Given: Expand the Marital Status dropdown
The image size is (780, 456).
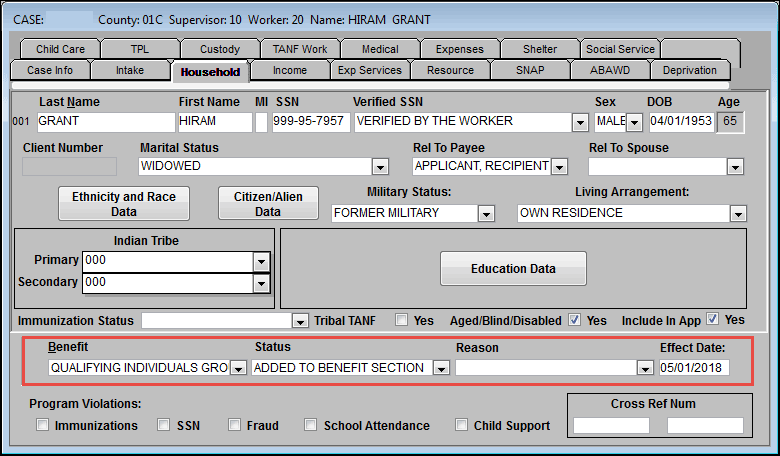Looking at the screenshot, I should click(381, 167).
